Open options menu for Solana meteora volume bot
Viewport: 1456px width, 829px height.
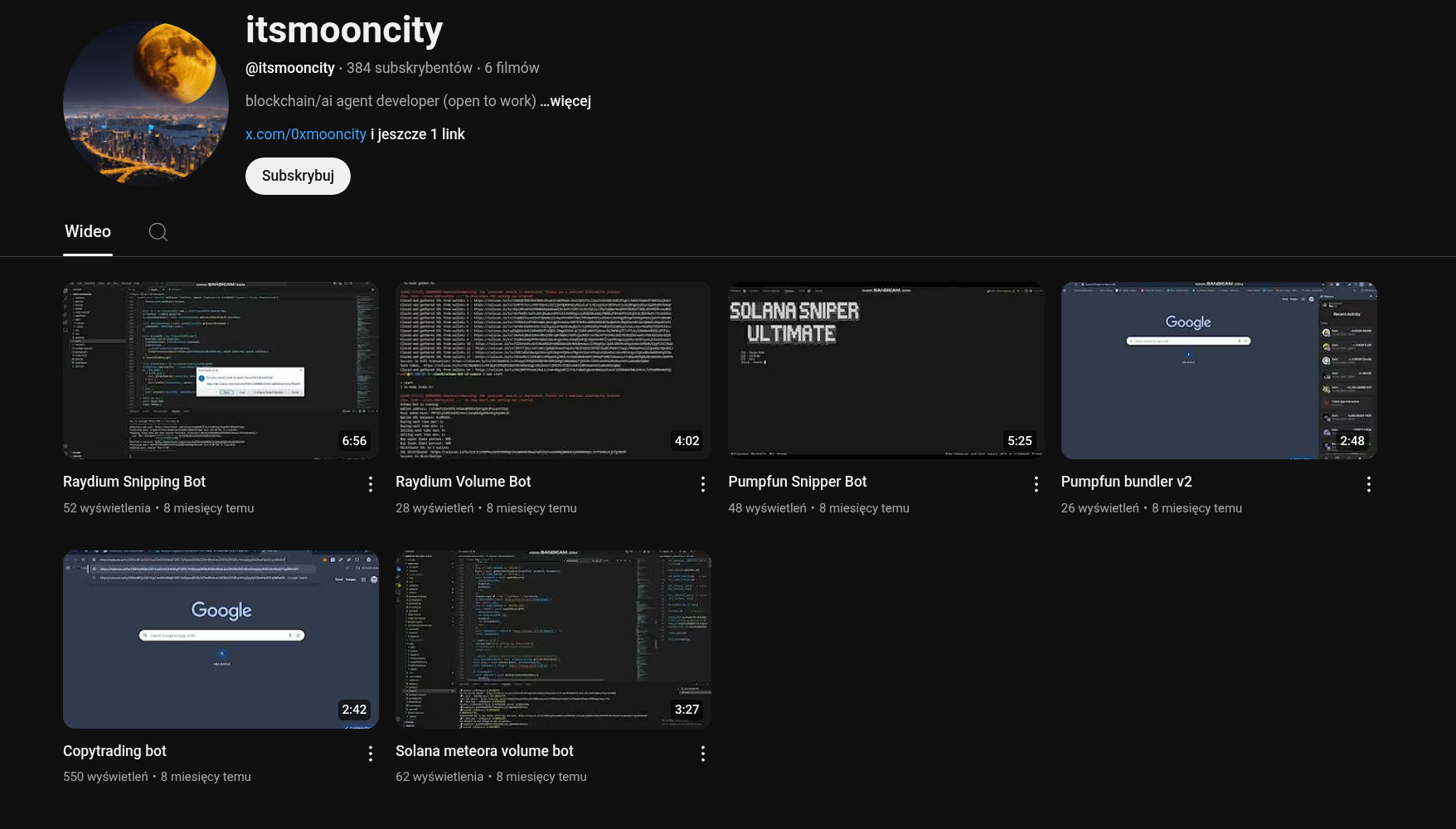point(703,753)
